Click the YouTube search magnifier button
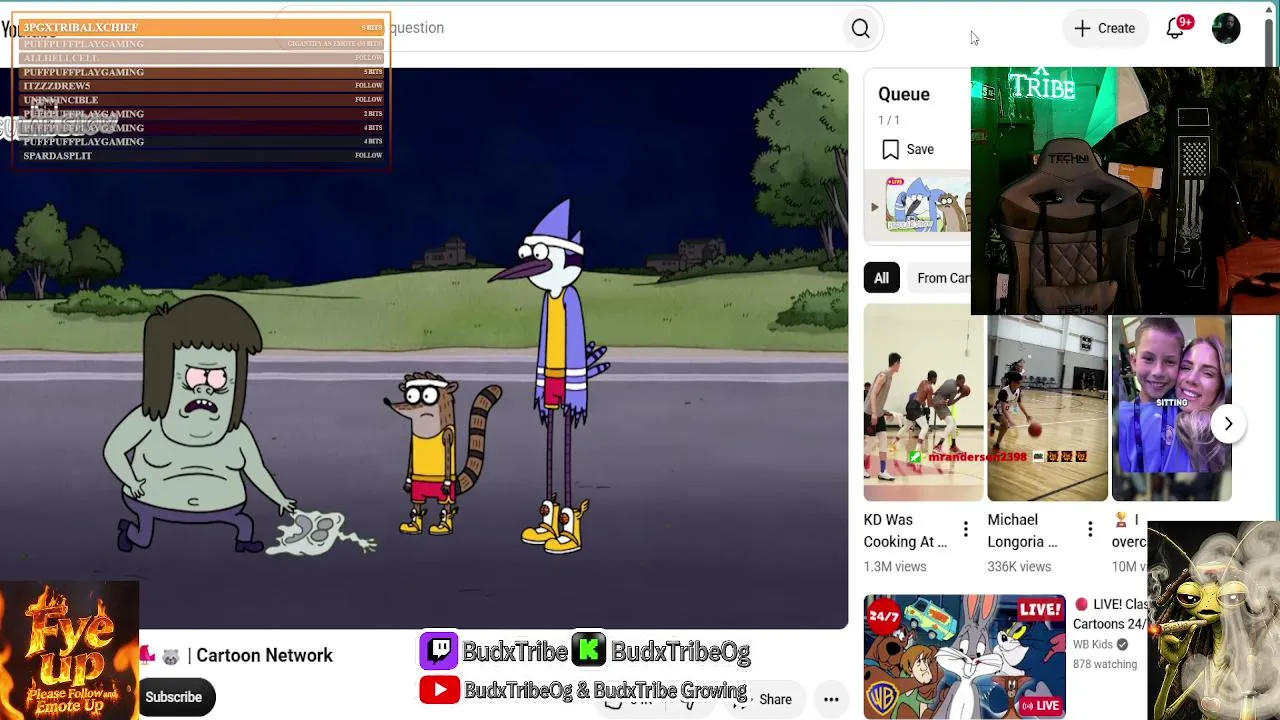The image size is (1280, 720). click(x=860, y=28)
